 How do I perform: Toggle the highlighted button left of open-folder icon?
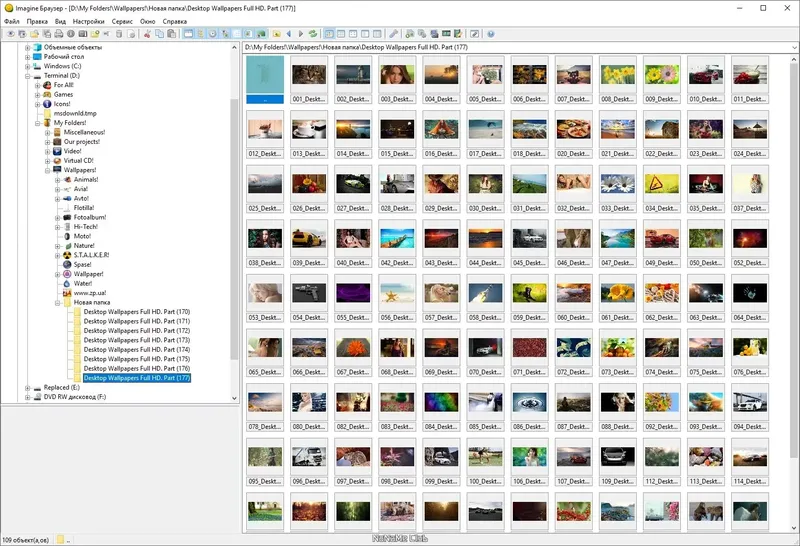[261, 34]
